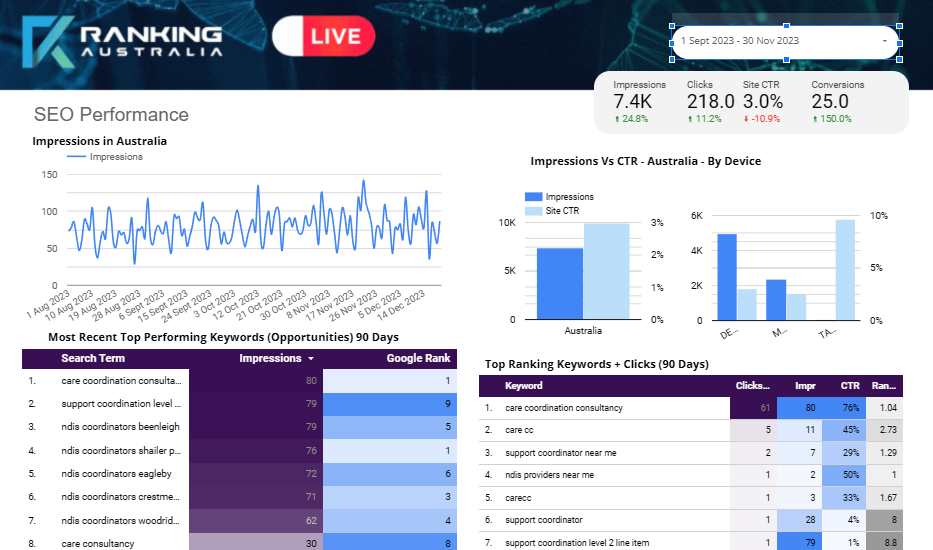Sort Top Ranking table by CTR column
This screenshot has width=933, height=550.
coord(849,385)
